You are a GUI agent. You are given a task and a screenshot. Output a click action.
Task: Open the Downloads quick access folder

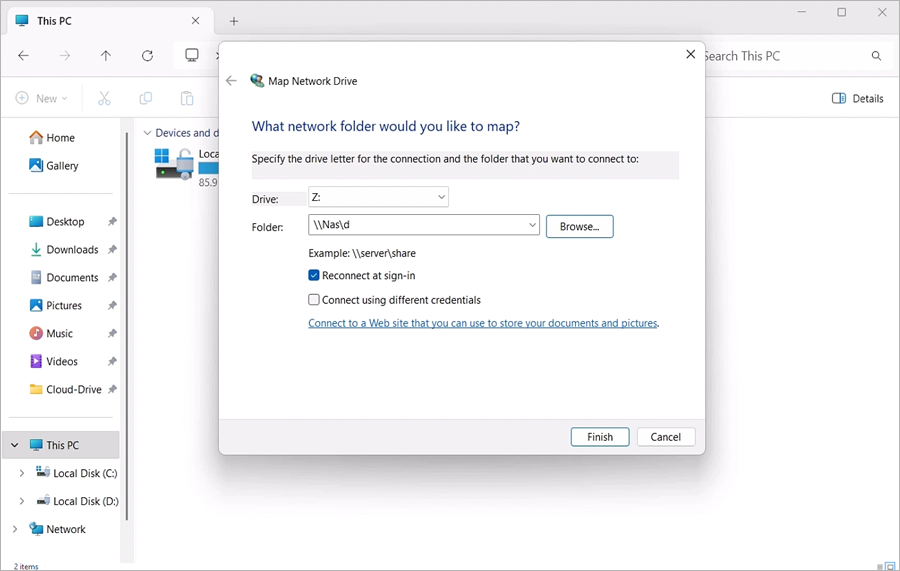64,250
